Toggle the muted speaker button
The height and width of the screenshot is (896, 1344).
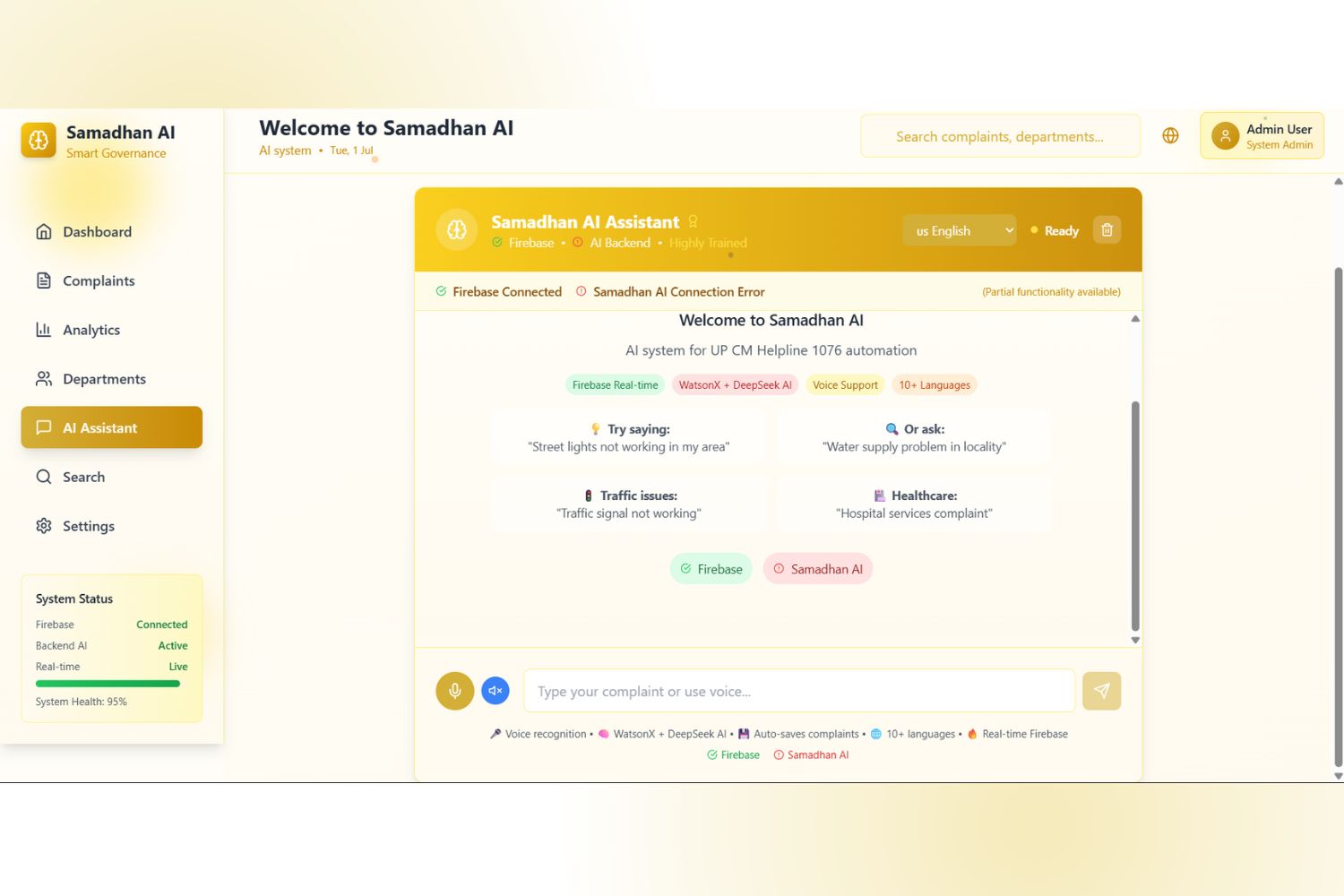tap(495, 691)
